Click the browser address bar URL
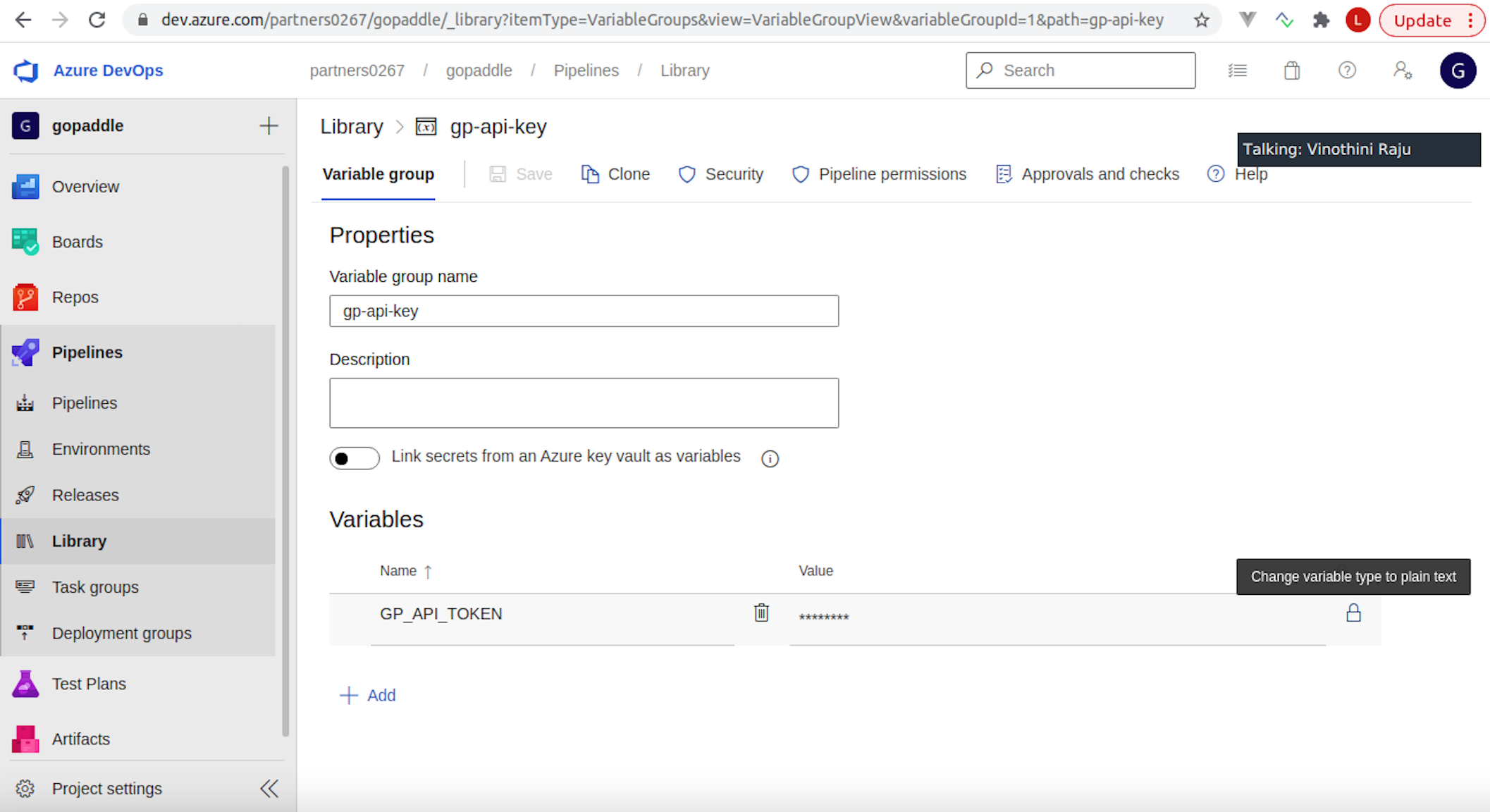The width and height of the screenshot is (1490, 812). [663, 20]
